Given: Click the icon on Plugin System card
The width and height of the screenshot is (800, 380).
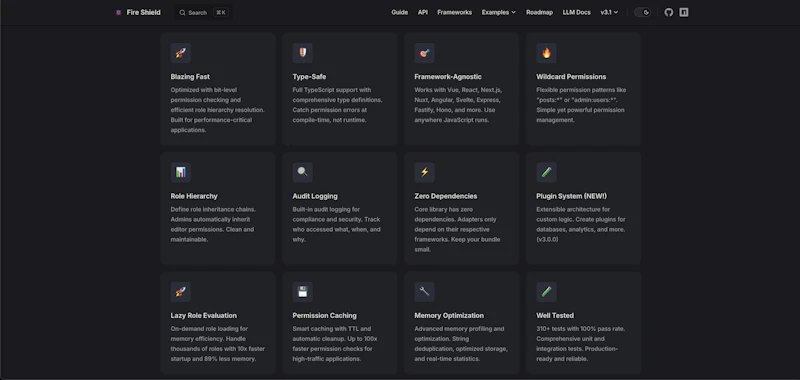Looking at the screenshot, I should [x=546, y=172].
